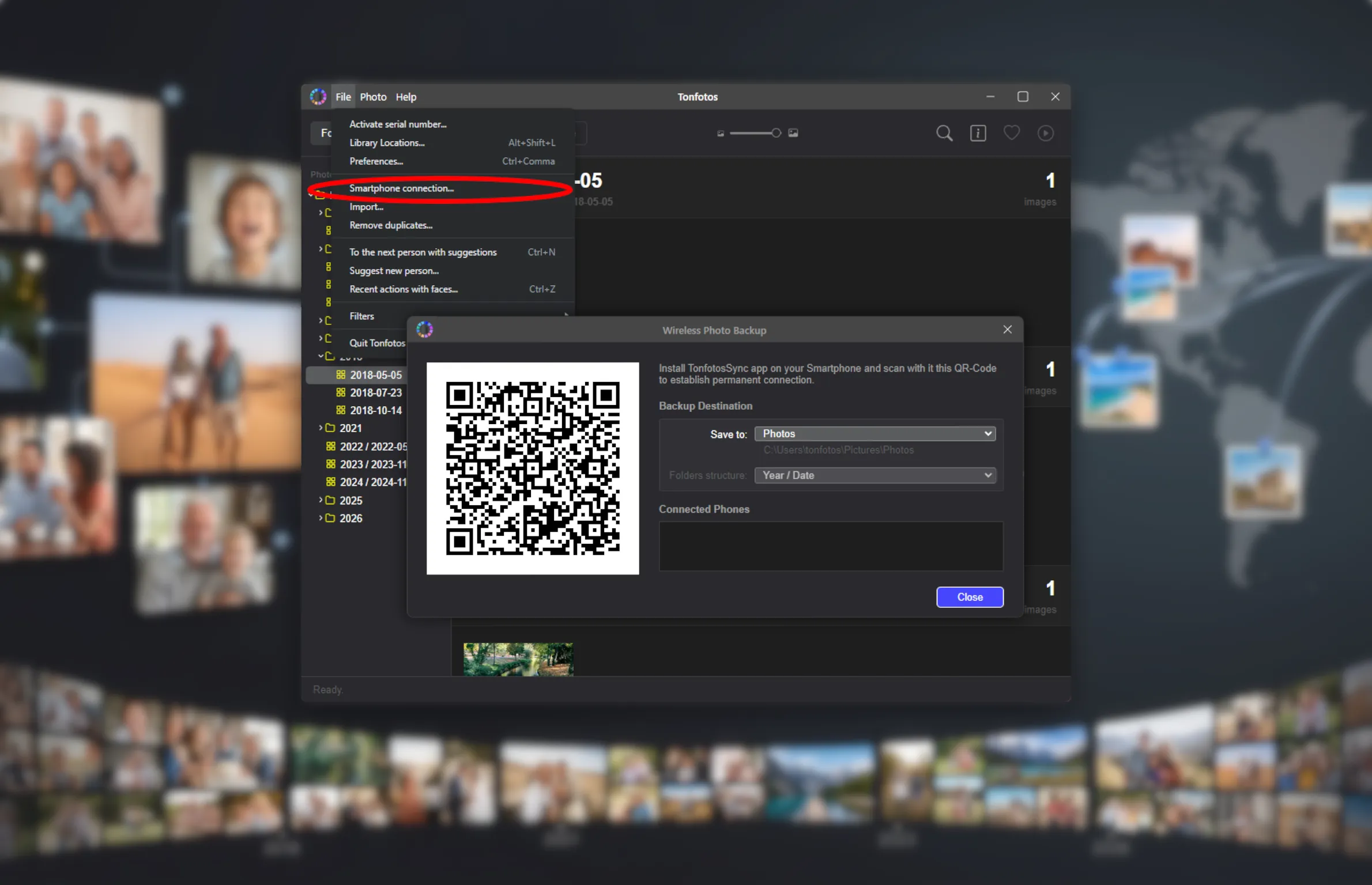The image size is (1372, 885).
Task: Start slideshow with play icon
Action: [x=1045, y=133]
